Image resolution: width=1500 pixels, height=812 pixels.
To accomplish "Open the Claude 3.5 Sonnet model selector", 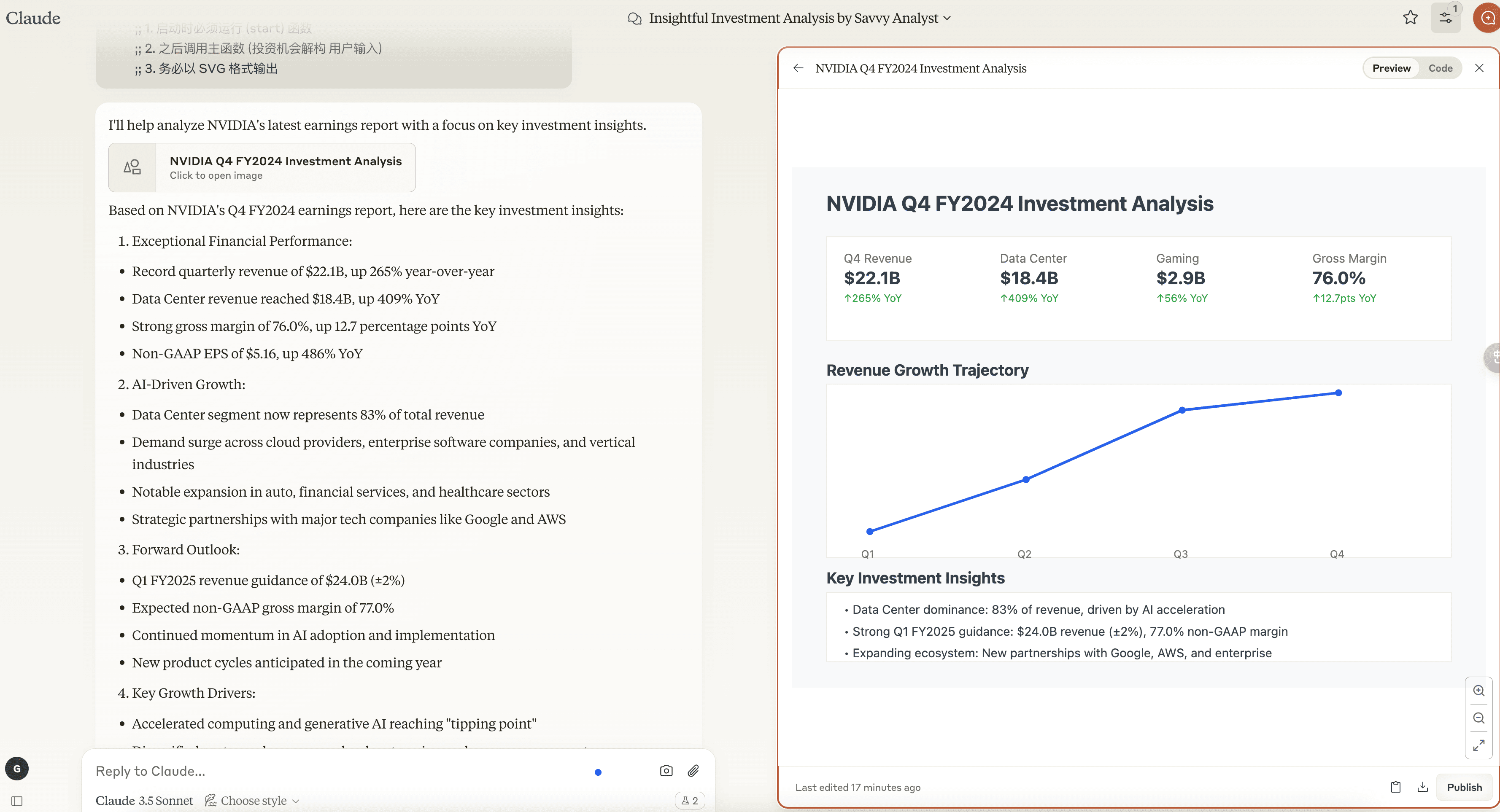I will [x=144, y=801].
